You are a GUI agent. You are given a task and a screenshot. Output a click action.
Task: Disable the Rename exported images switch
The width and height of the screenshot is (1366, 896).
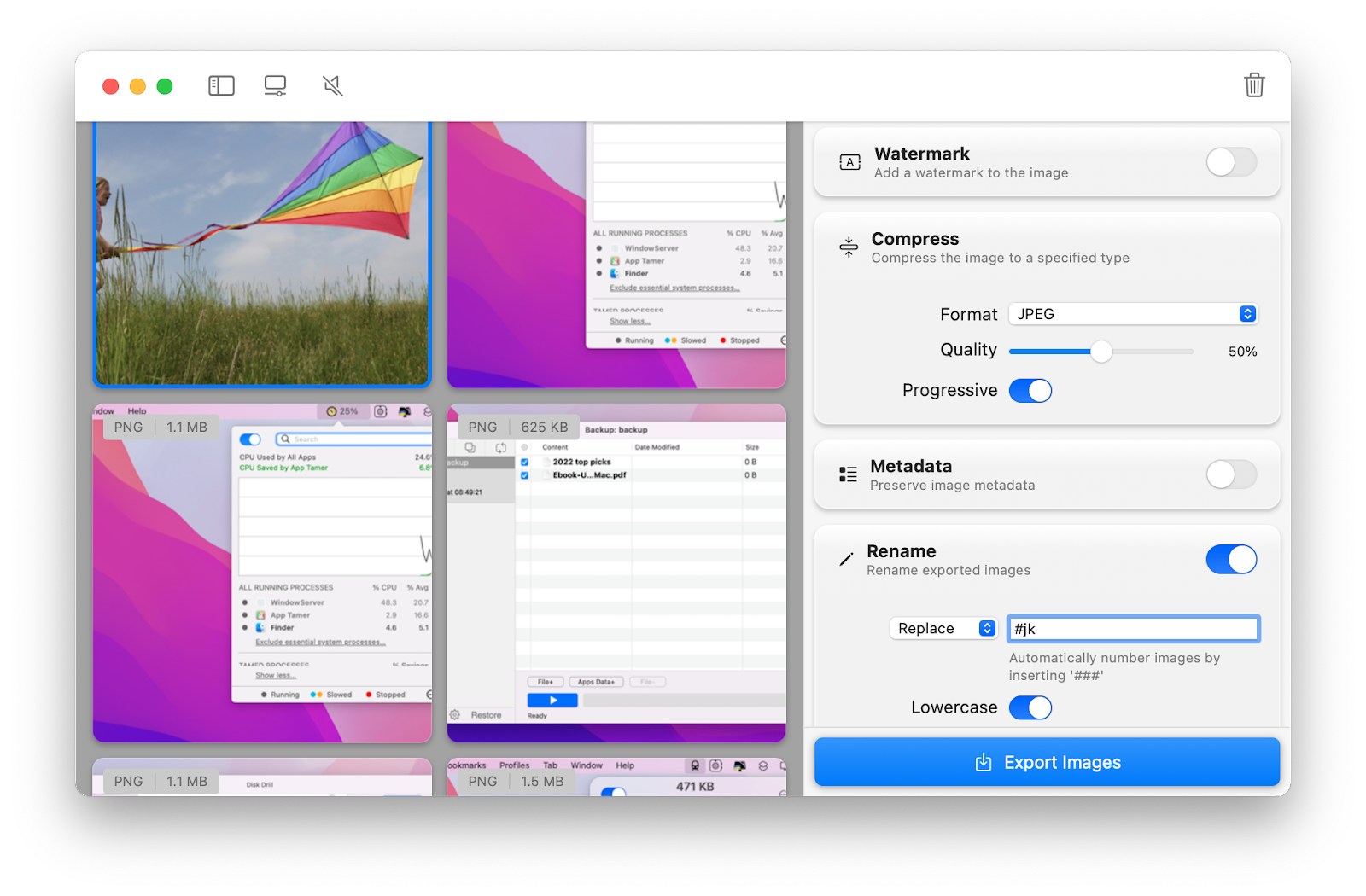tap(1231, 560)
